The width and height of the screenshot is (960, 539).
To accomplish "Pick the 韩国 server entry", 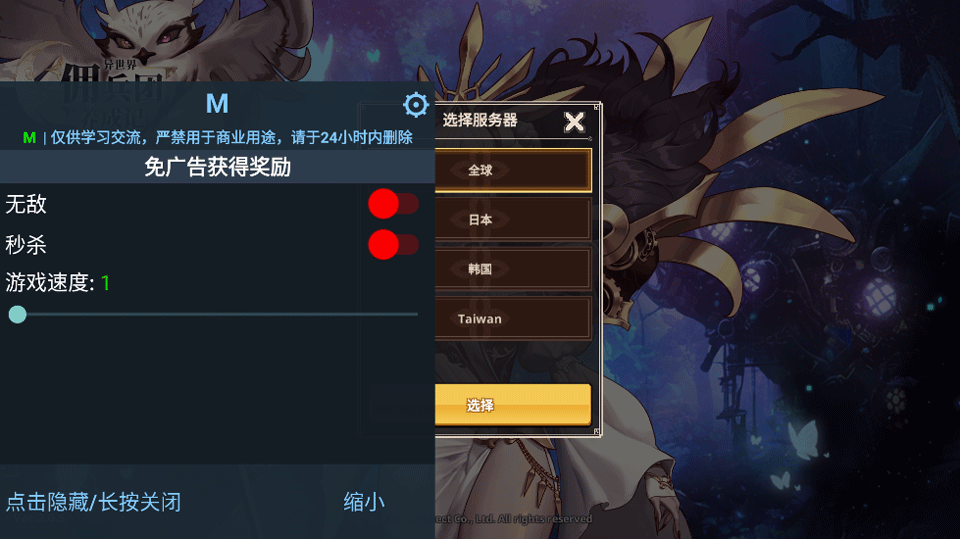I will (513, 269).
